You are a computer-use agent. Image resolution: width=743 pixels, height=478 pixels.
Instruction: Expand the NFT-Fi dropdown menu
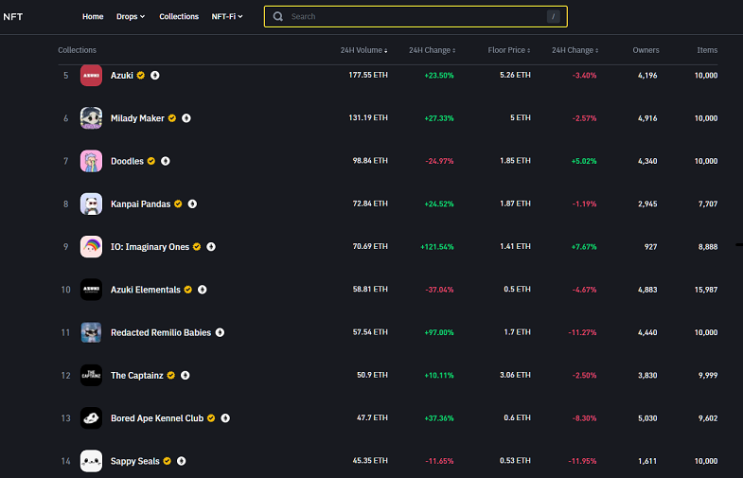[227, 17]
